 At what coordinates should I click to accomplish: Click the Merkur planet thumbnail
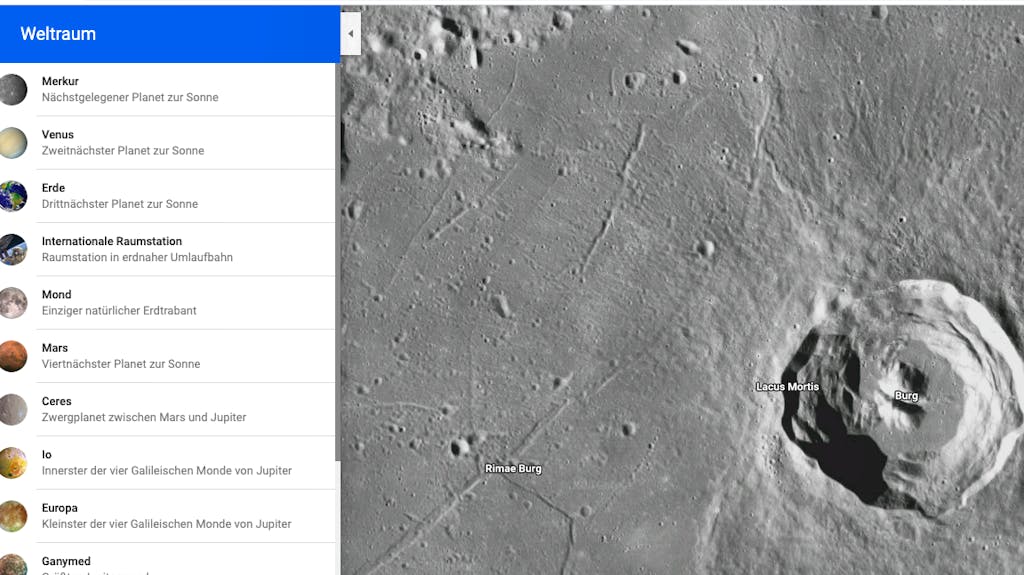13,90
